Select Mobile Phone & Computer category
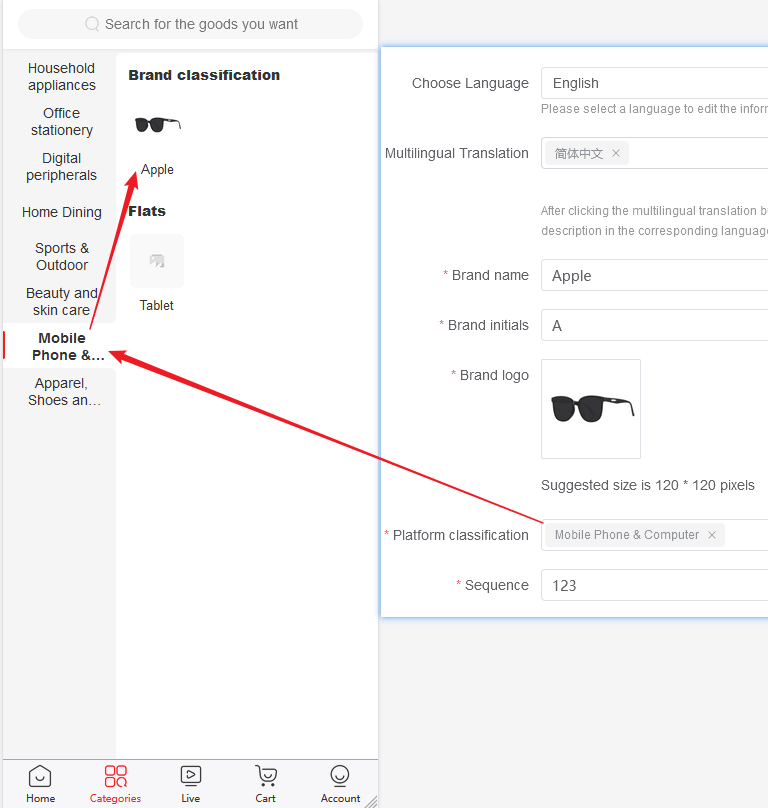This screenshot has height=808, width=768. pos(60,346)
